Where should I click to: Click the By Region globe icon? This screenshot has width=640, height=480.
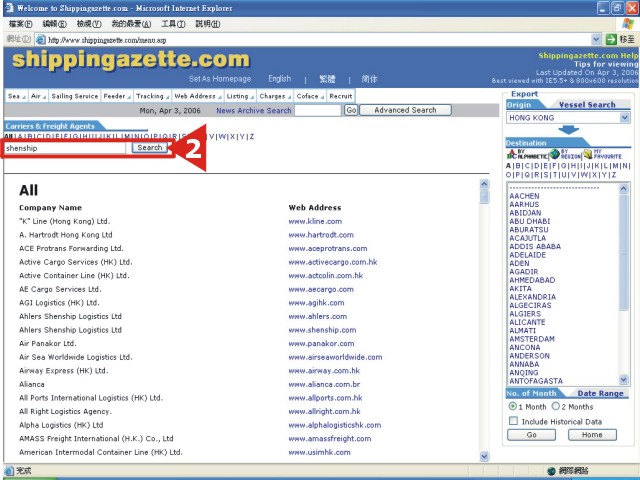pos(565,154)
